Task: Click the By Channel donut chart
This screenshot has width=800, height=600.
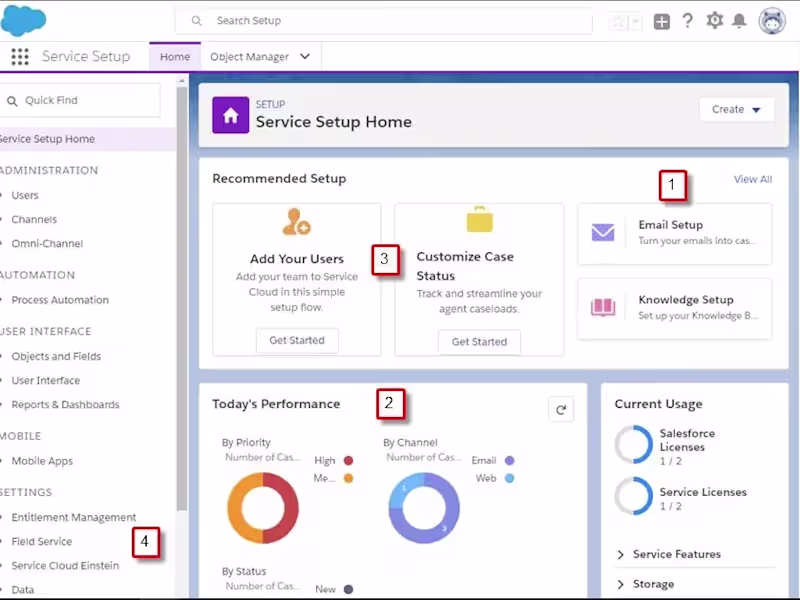Action: [424, 508]
